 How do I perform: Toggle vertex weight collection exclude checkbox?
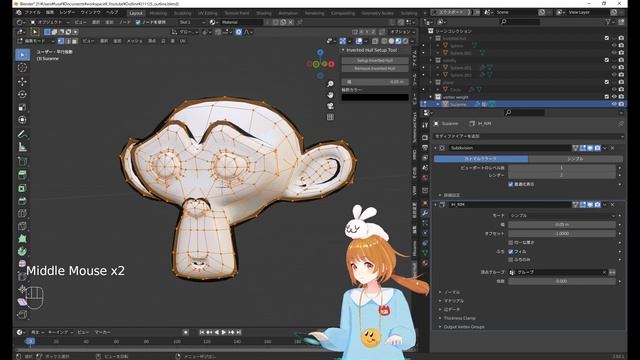pos(607,97)
